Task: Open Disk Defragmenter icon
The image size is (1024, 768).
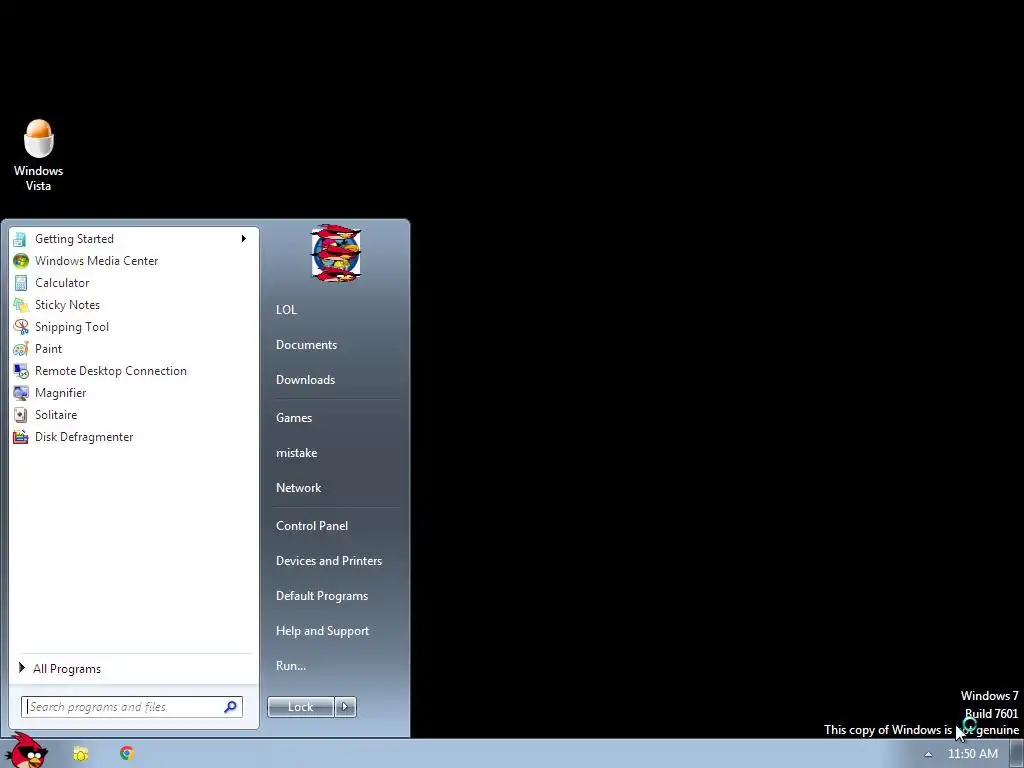Action: coord(20,437)
